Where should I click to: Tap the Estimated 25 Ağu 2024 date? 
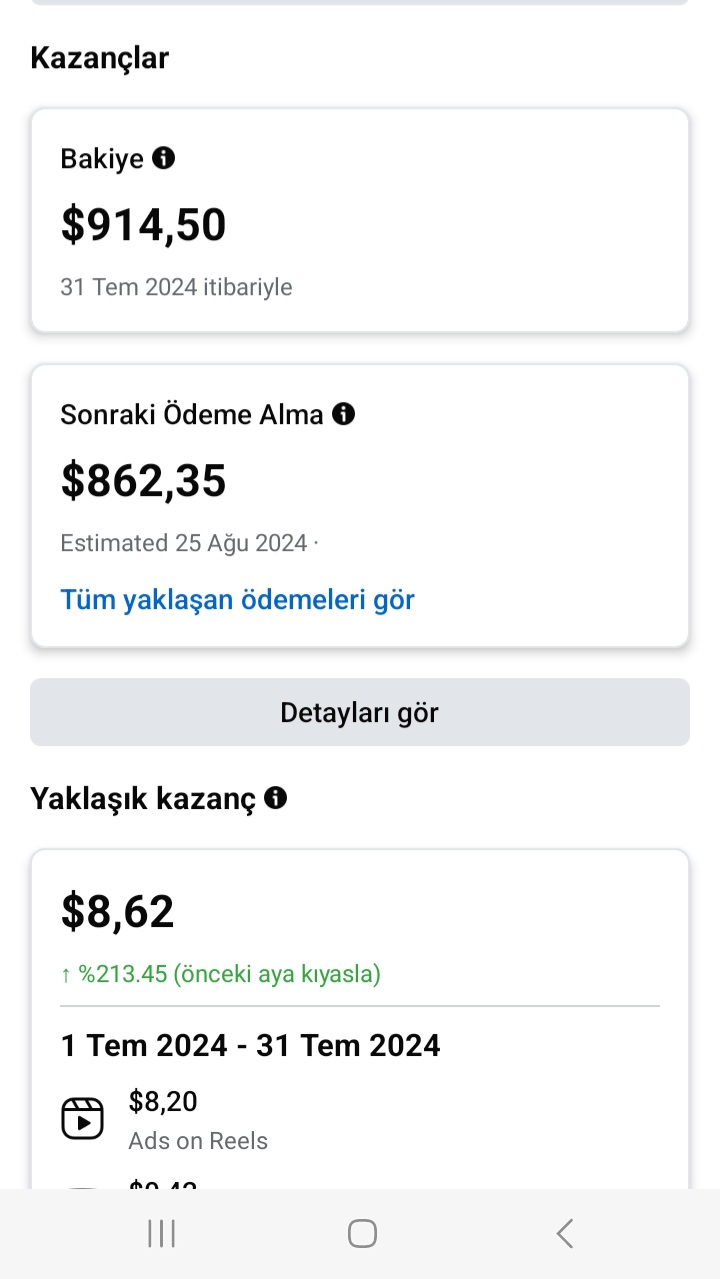click(x=184, y=543)
